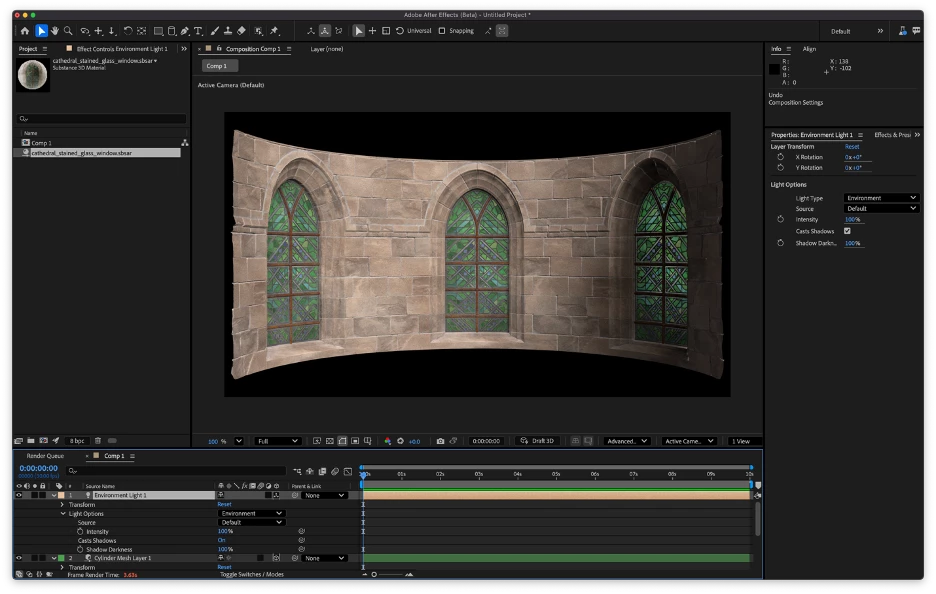Open the Align panel tab

pos(809,49)
